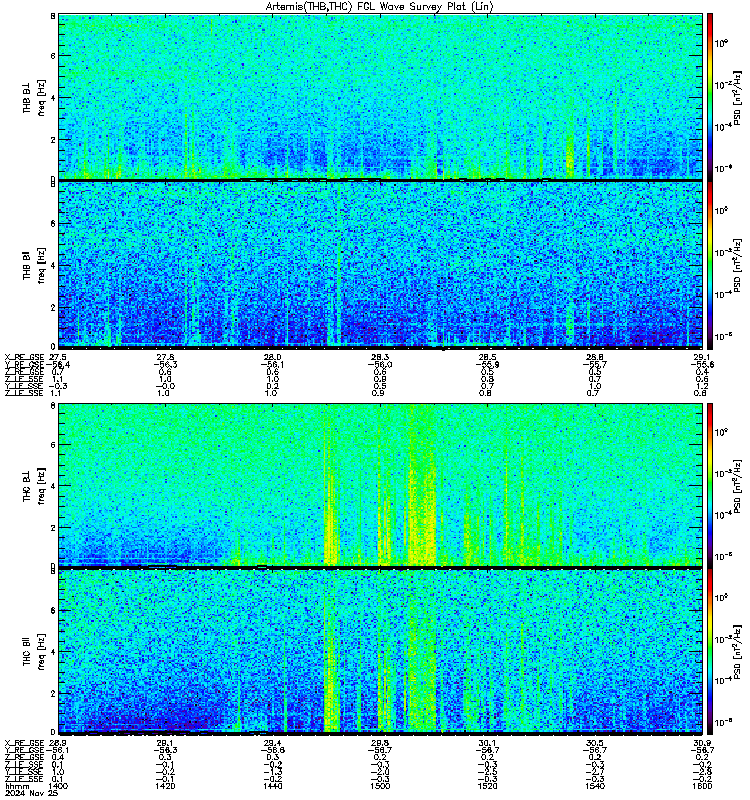Click the PSD [nT²/Hz] label of THC B⊥ colorbar
The image size is (750, 800).
[x=737, y=487]
